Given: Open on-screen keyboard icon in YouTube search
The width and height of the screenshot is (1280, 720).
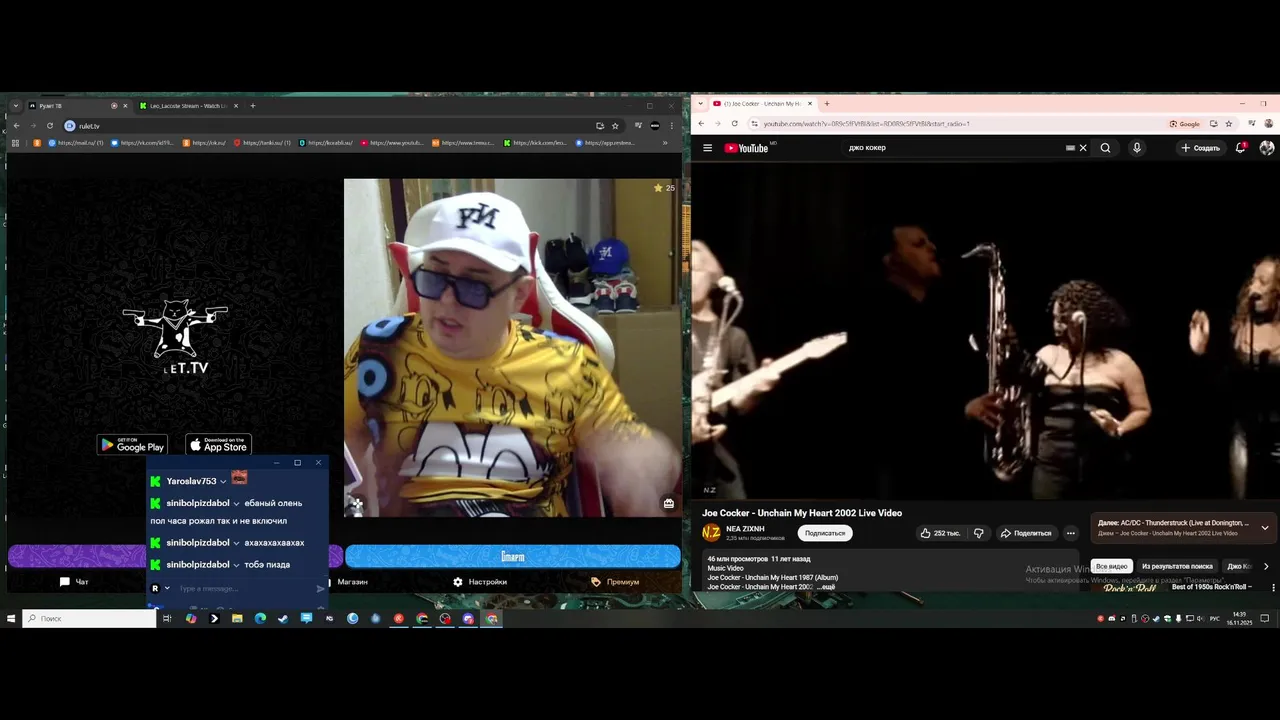Looking at the screenshot, I should (1070, 148).
